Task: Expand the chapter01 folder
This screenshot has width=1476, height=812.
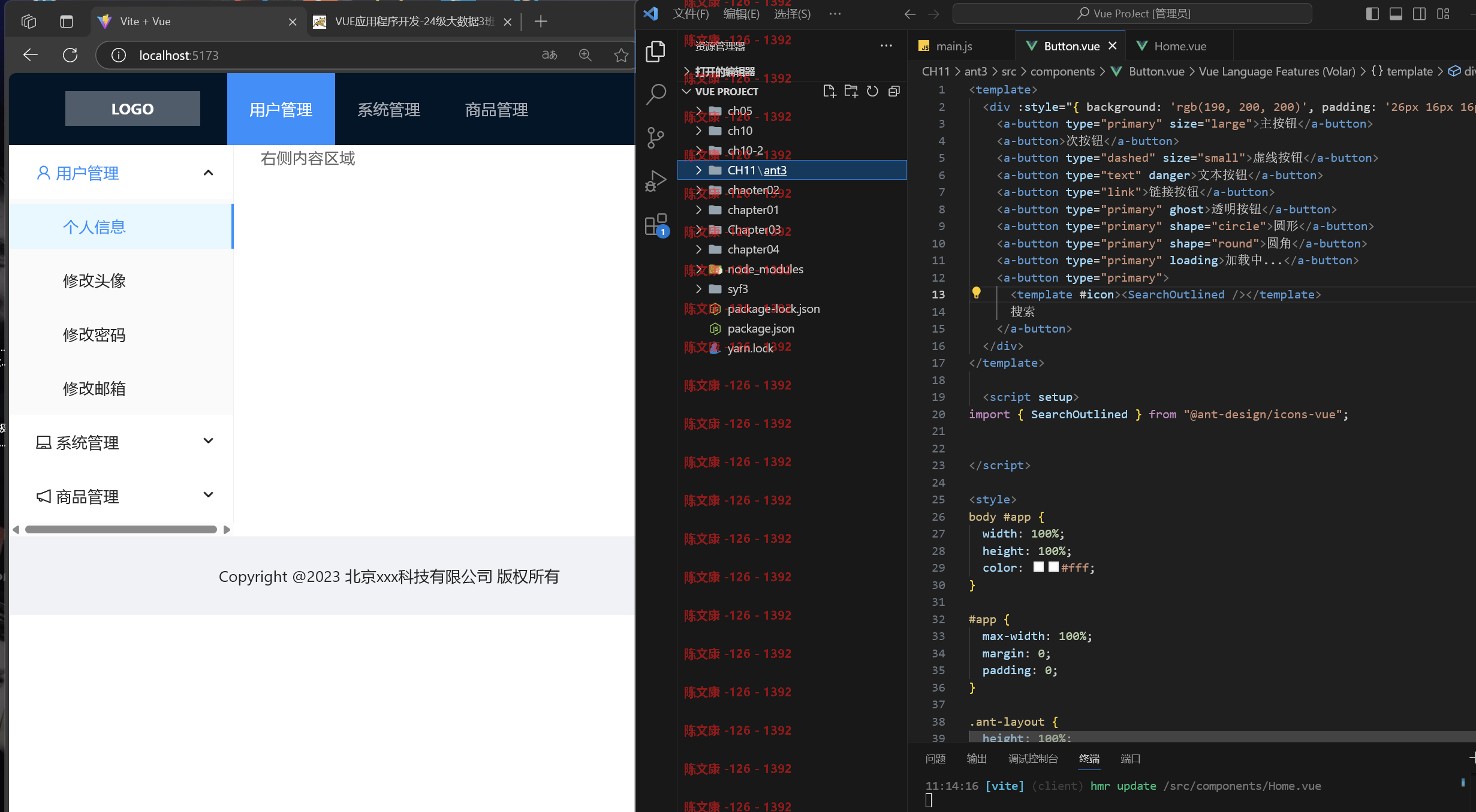Action: 698,210
